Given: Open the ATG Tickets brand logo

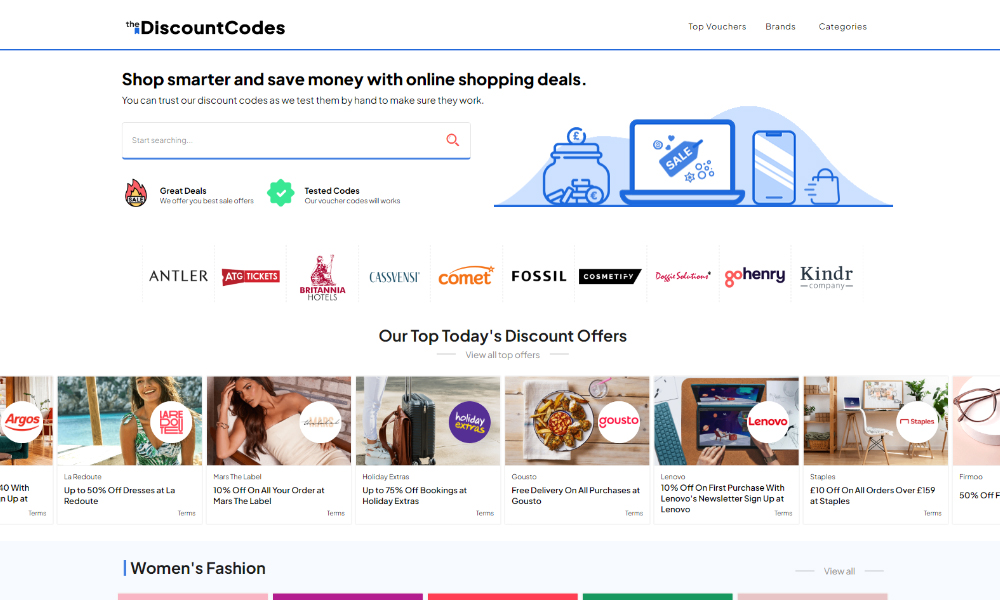Looking at the screenshot, I should [251, 276].
